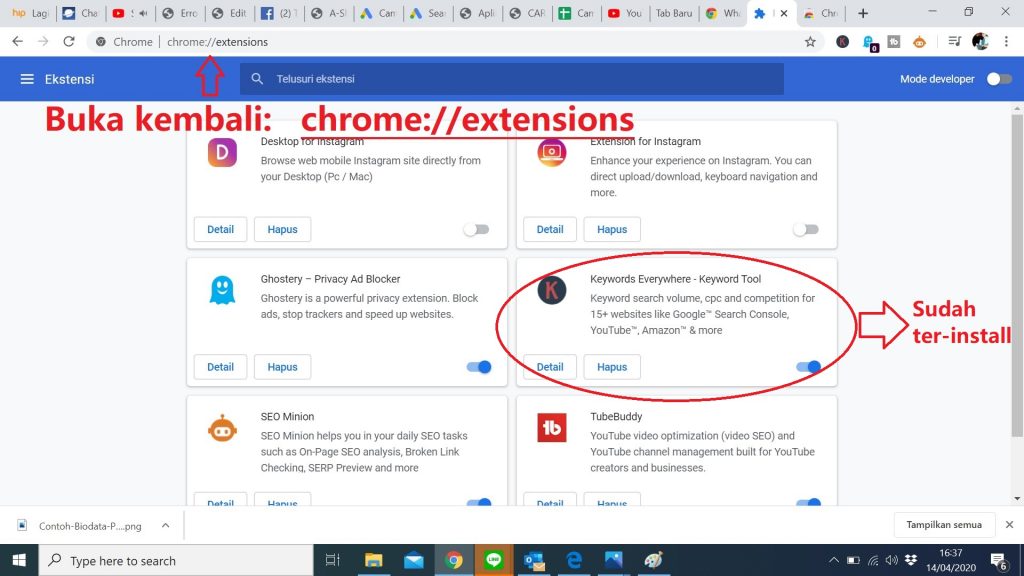Reload the current page
1024x576 pixels.
click(69, 42)
